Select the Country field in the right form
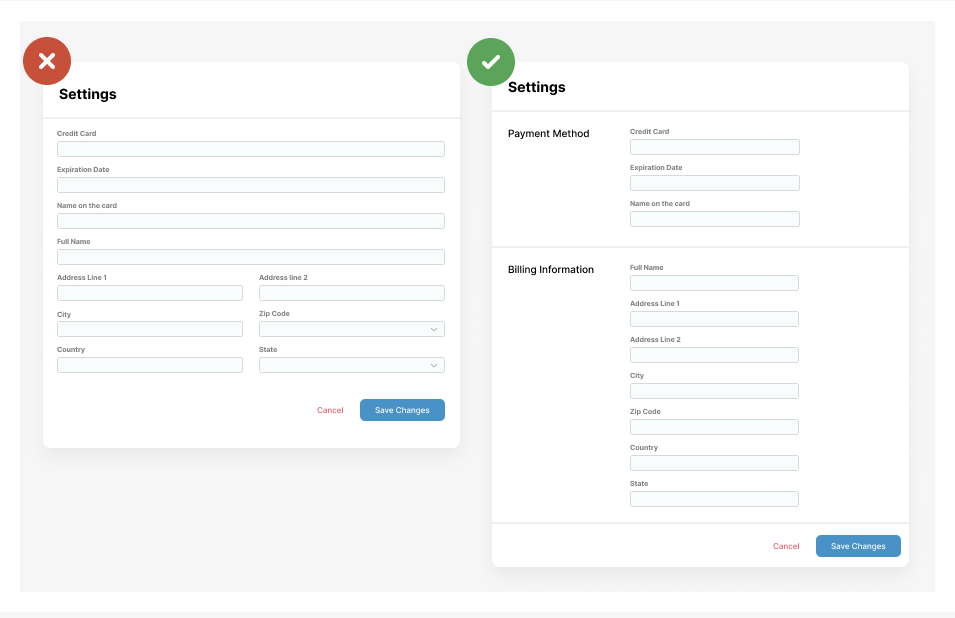Screen dimensions: 955x618 (x=714, y=462)
